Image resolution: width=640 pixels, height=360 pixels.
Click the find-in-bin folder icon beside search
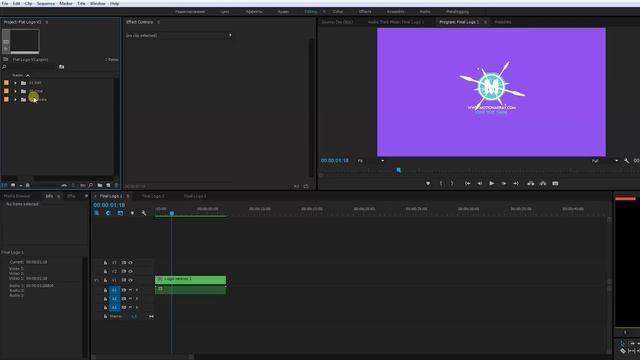click(x=61, y=67)
